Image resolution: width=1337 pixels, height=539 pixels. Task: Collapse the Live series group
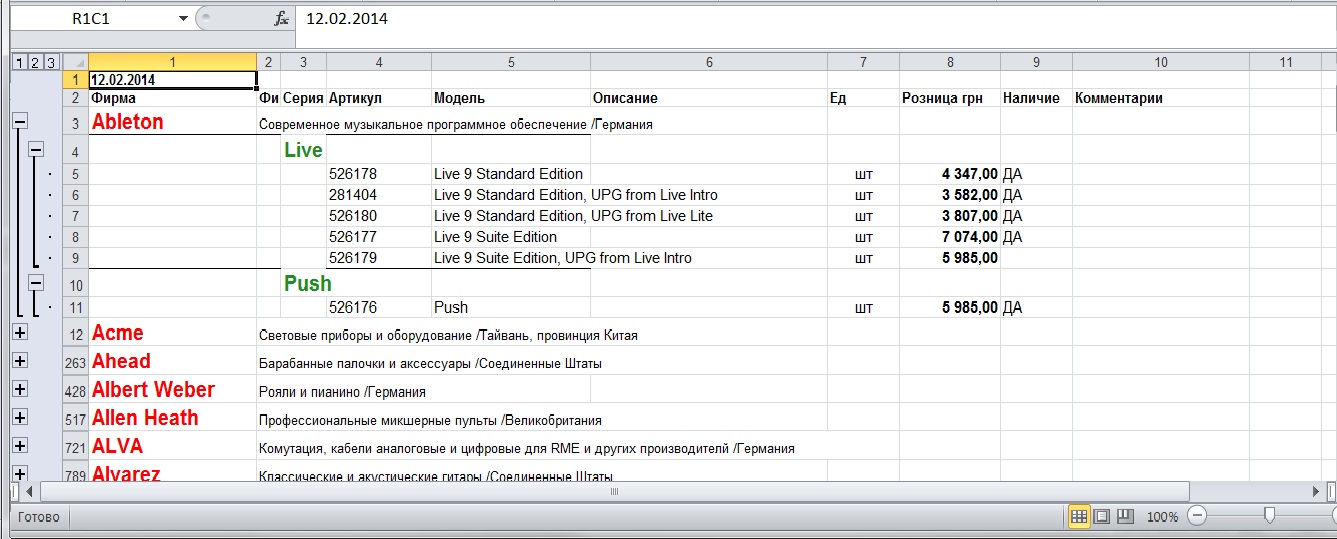coord(36,149)
